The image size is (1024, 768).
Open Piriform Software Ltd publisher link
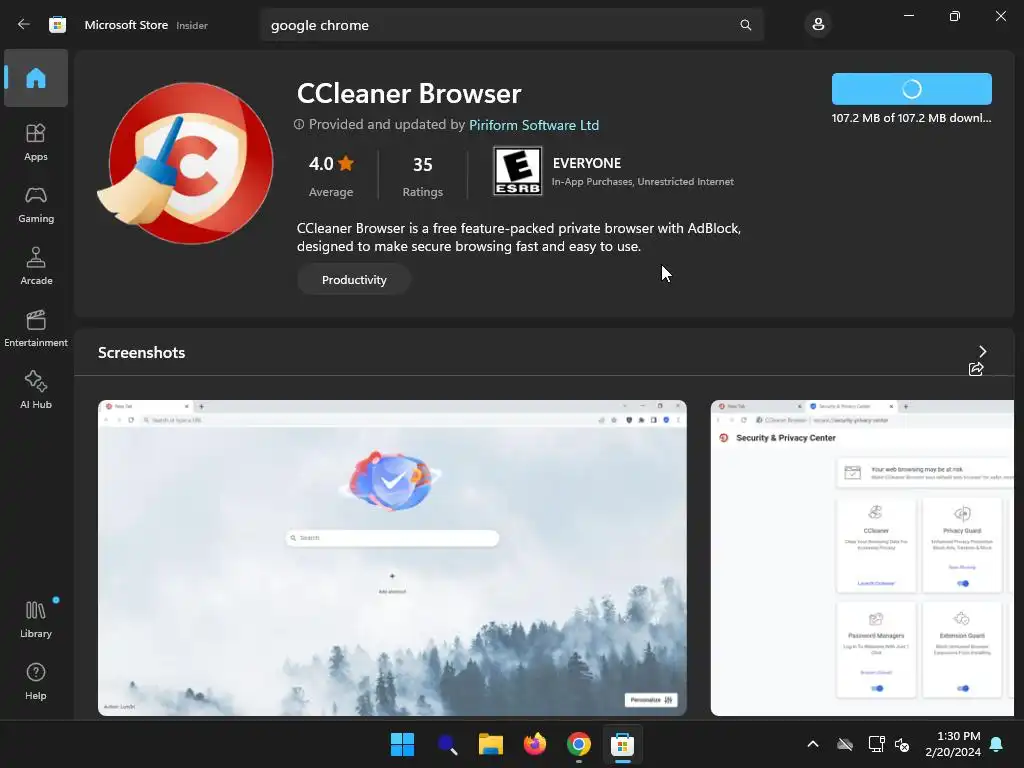[534, 125]
